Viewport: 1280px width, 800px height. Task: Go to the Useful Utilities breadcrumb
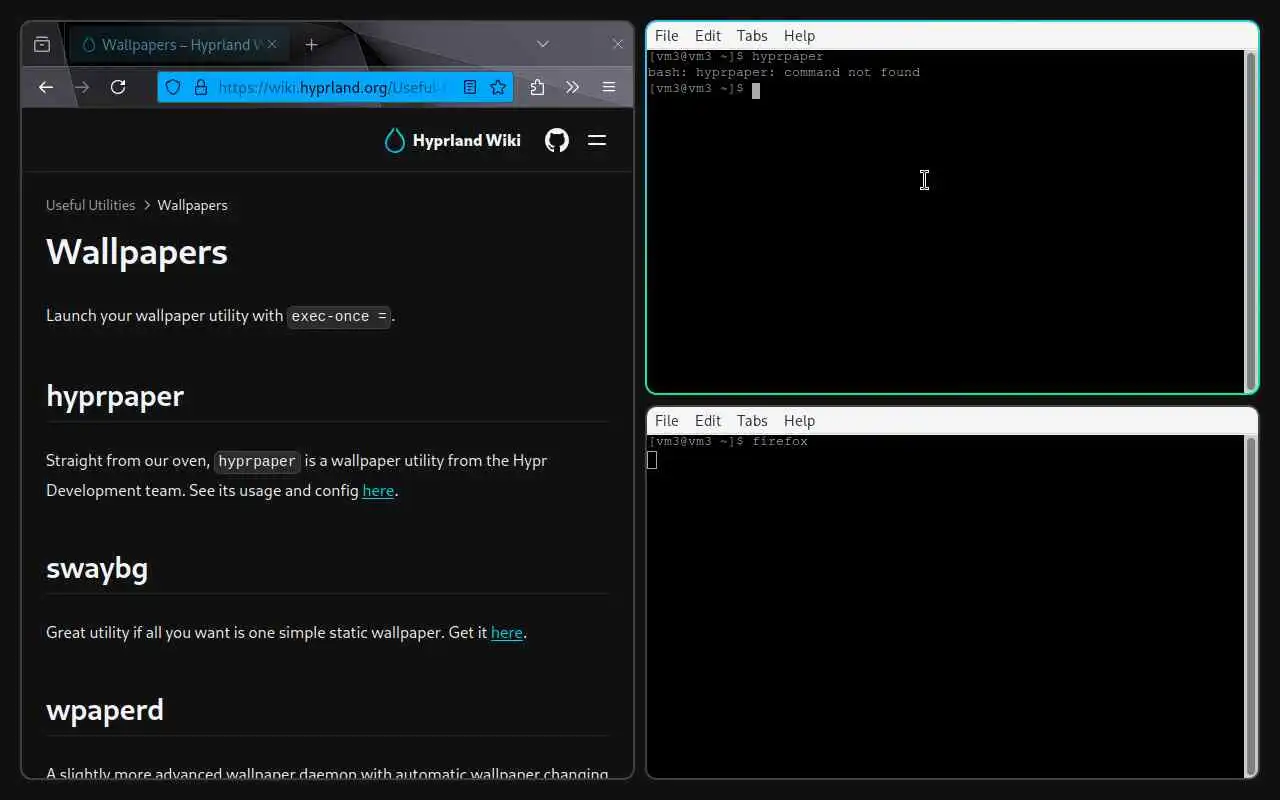point(90,205)
